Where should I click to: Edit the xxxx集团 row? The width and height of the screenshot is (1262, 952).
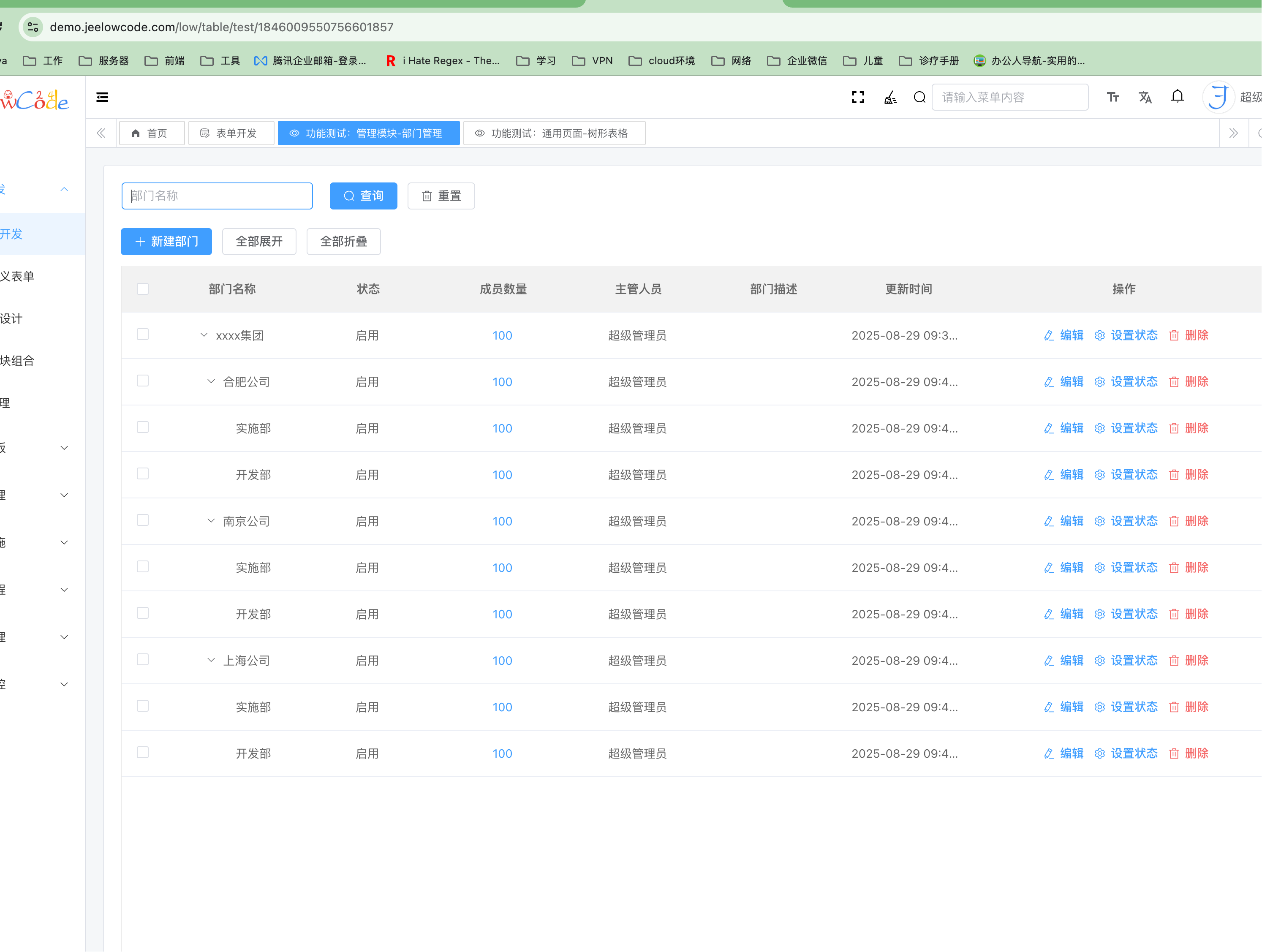tap(1063, 335)
